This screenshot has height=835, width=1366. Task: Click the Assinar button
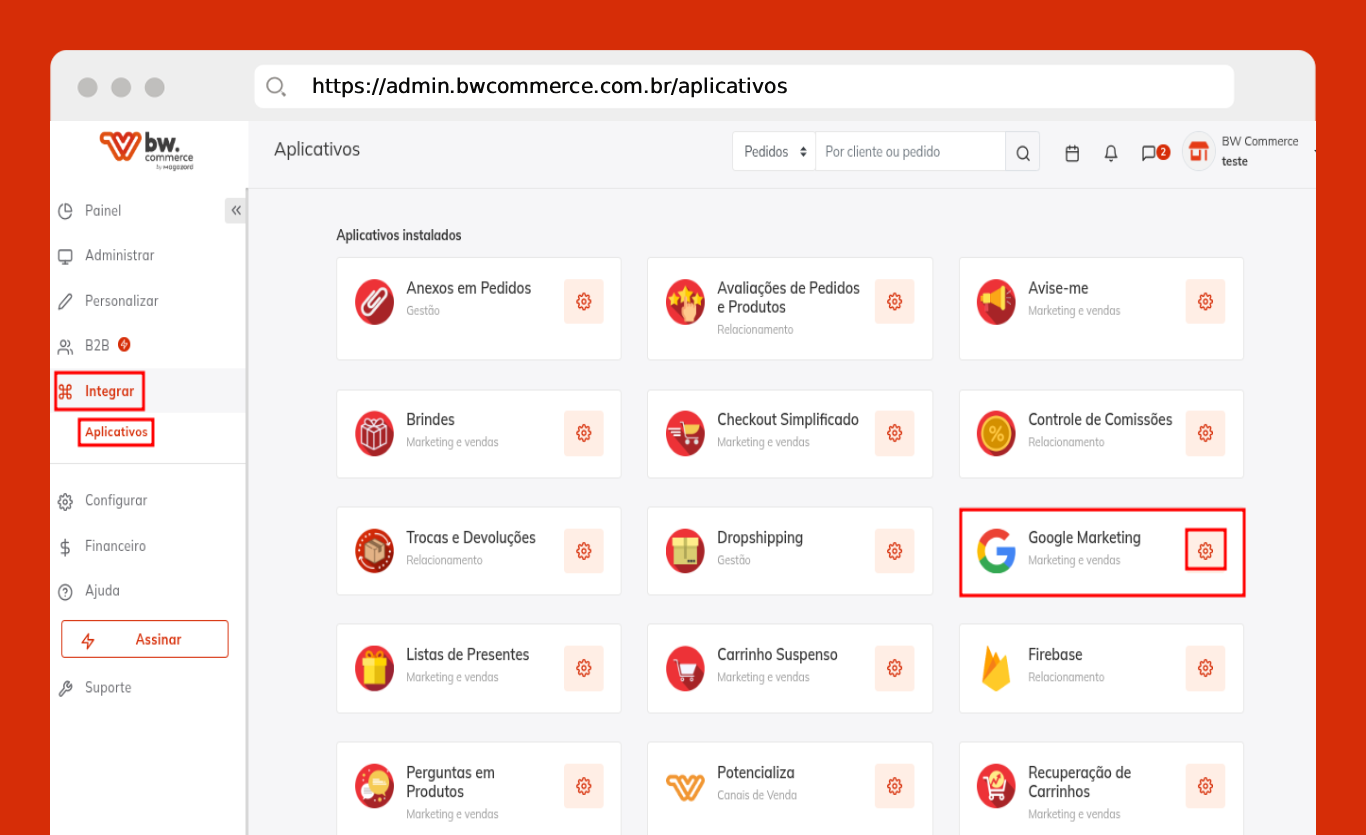click(145, 639)
